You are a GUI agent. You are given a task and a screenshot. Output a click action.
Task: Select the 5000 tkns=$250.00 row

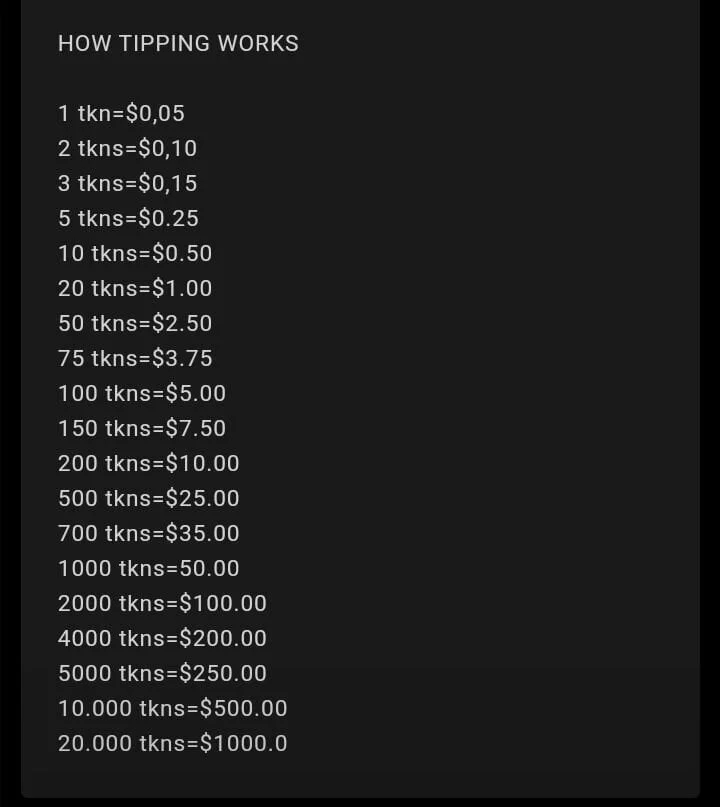coord(162,674)
